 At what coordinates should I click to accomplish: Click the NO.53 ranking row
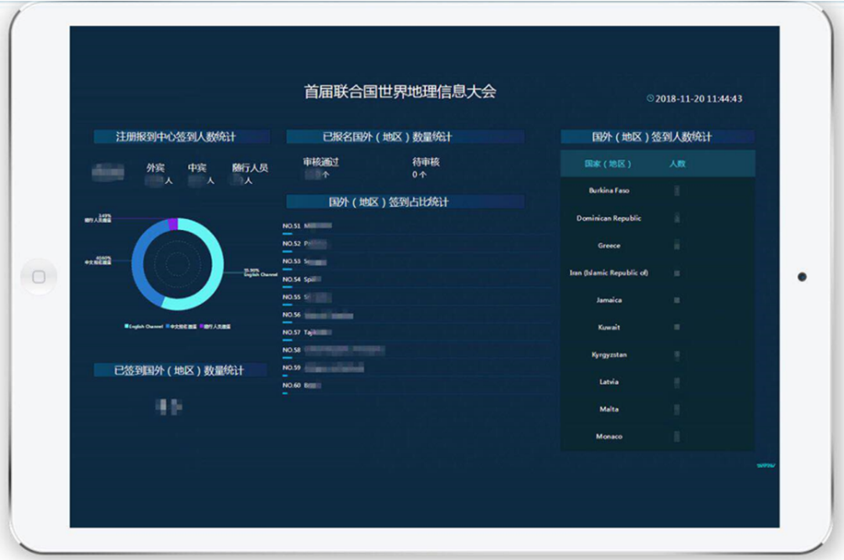tap(417, 262)
